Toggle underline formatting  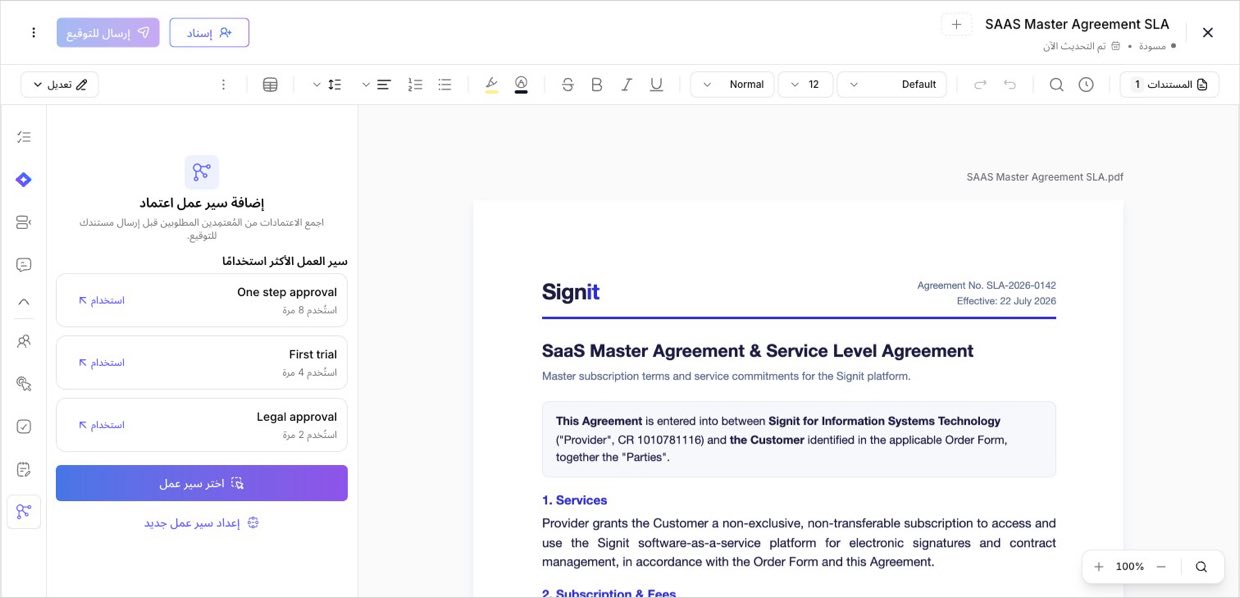656,85
